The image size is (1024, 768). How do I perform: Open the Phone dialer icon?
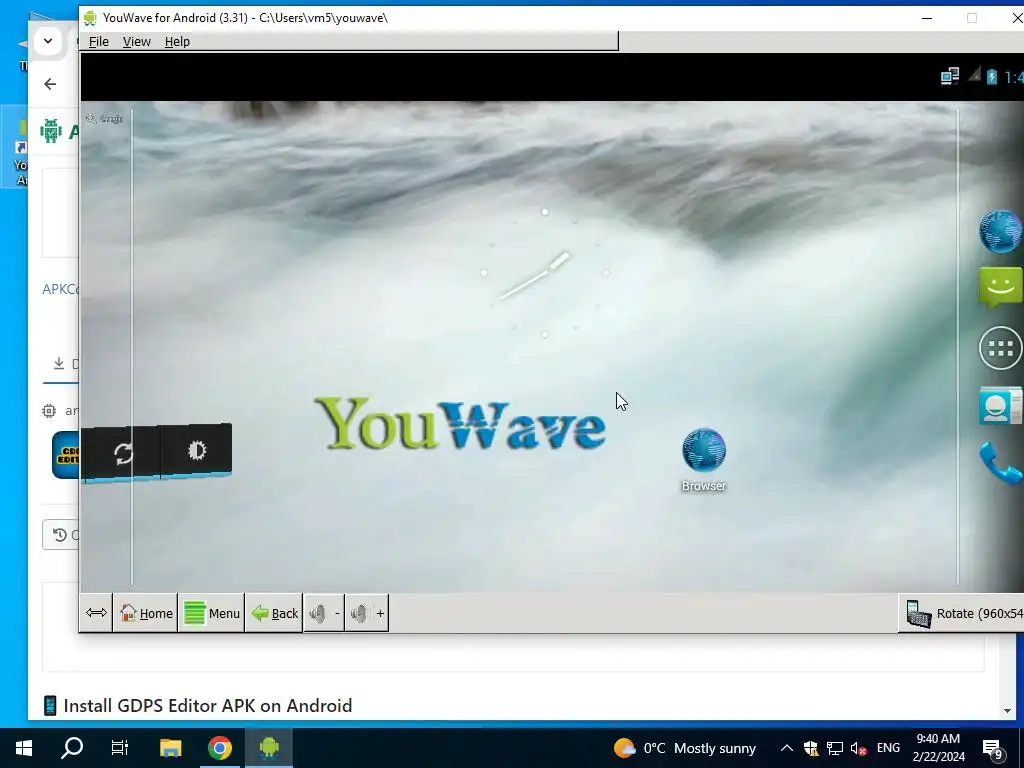coord(1000,462)
